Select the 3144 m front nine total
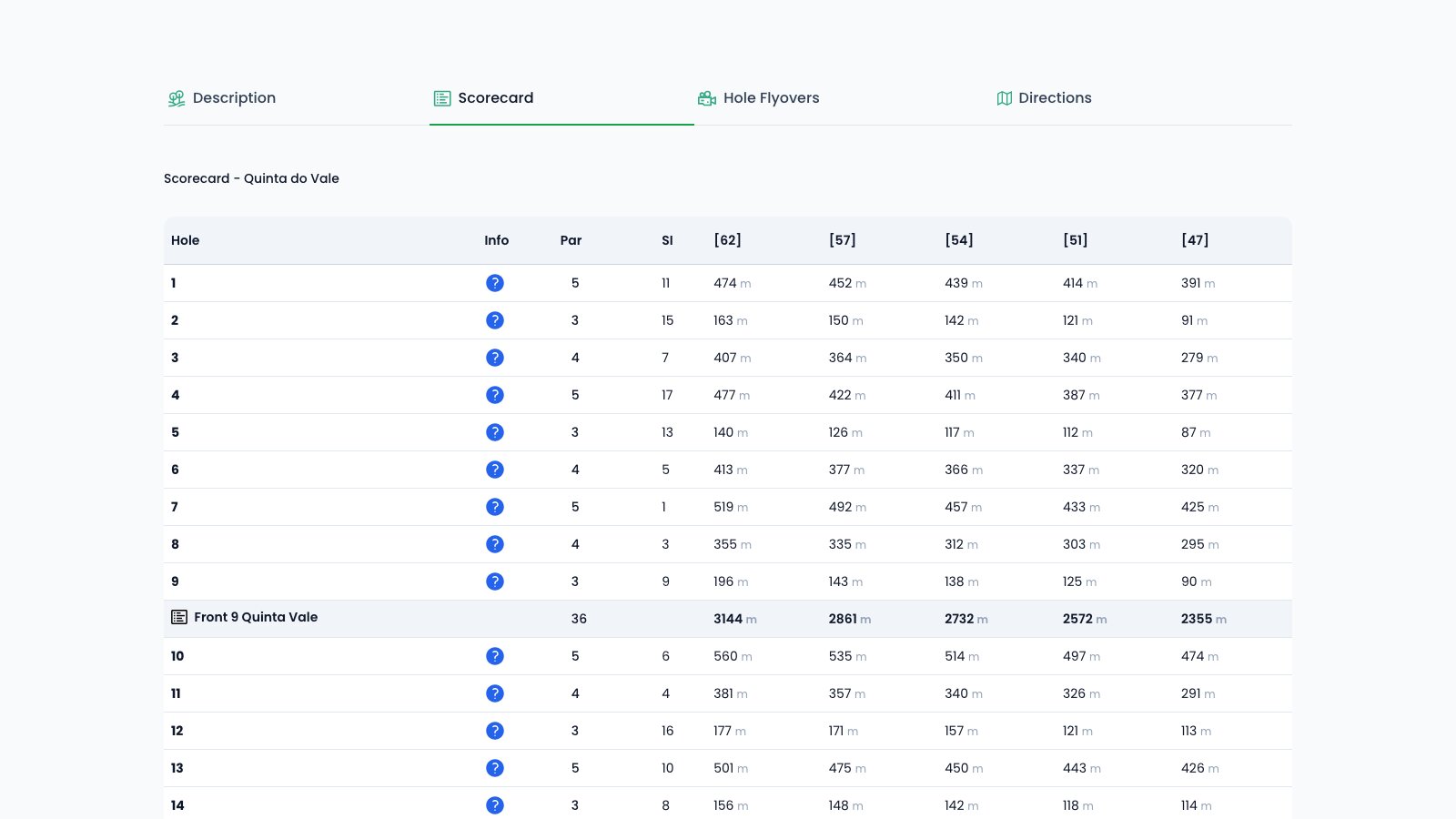The width and height of the screenshot is (1456, 819). tap(735, 619)
